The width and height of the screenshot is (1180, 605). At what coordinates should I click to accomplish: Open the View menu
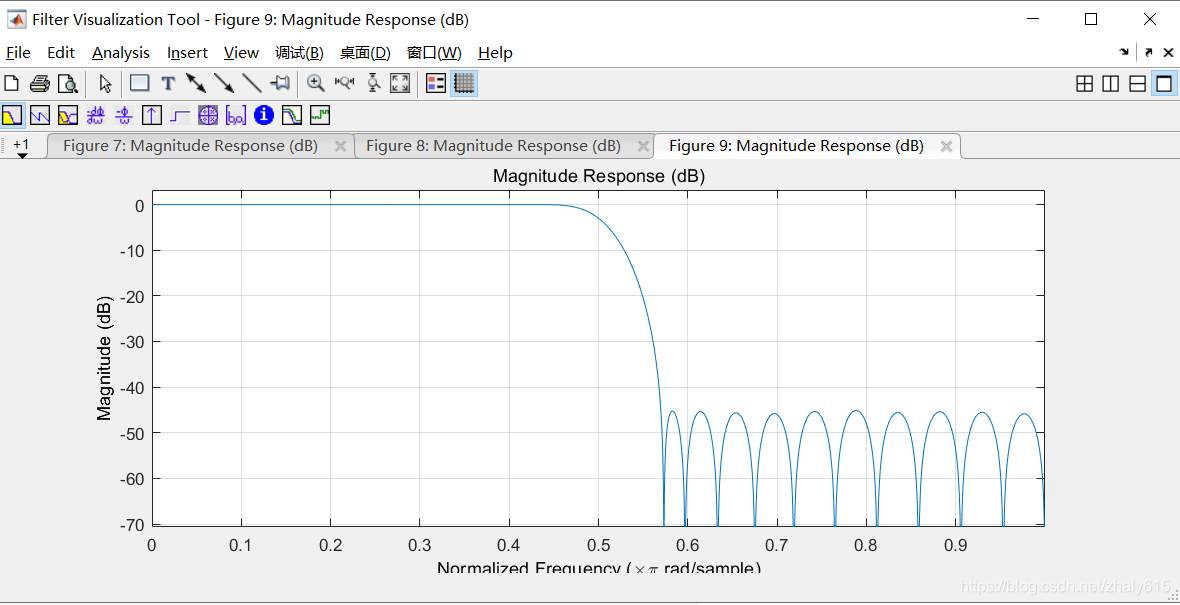[x=242, y=53]
